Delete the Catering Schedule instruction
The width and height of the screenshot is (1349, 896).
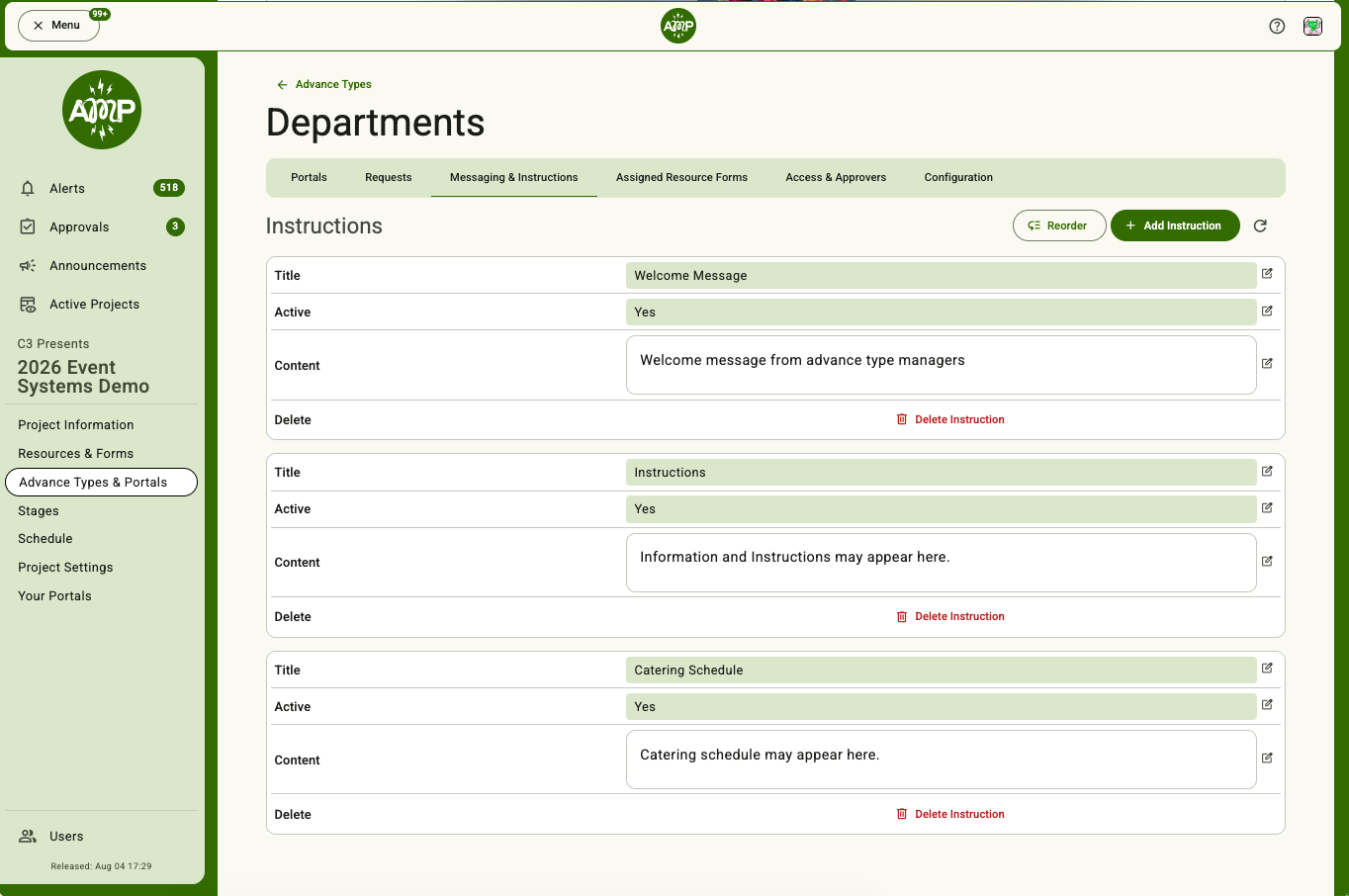pyautogui.click(x=950, y=814)
